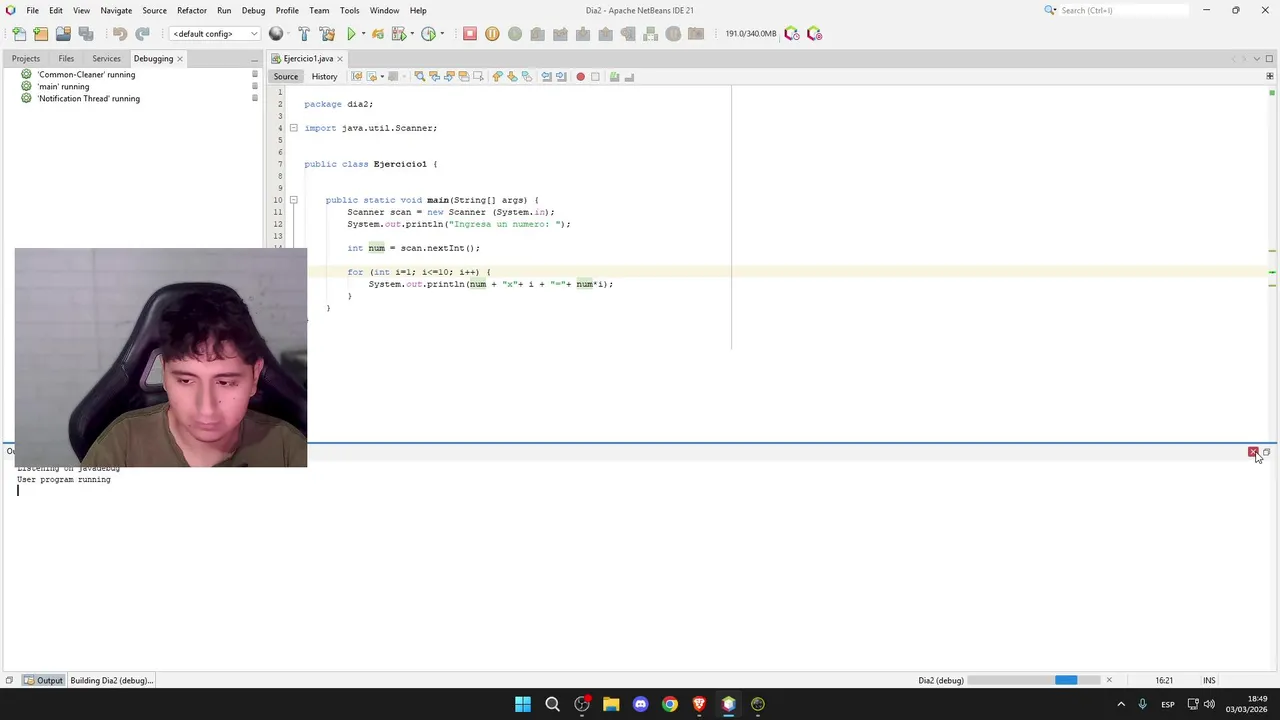Collapse code fold at import line 4

(x=293, y=128)
